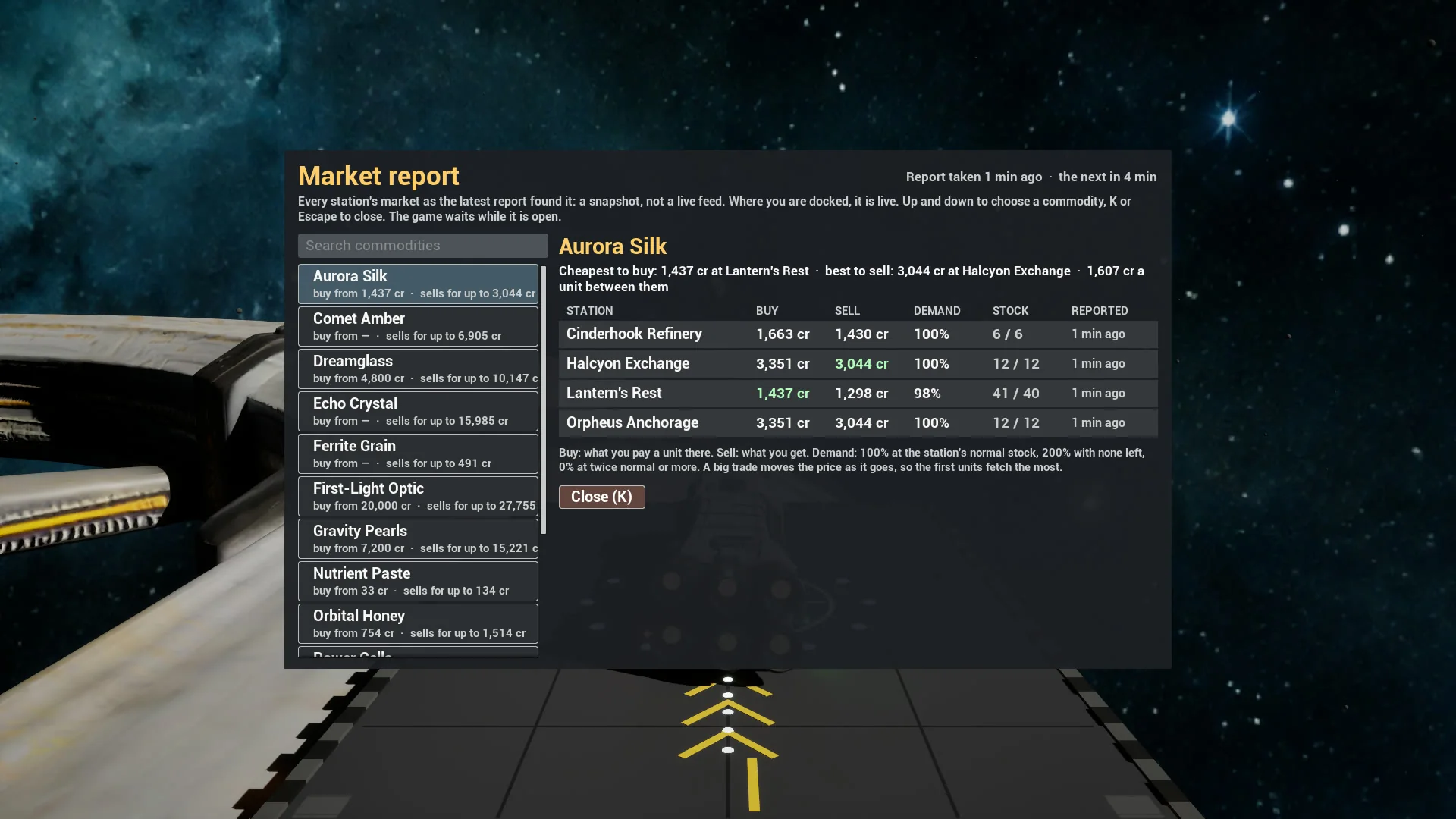Click the commodity list scrollbar
Image resolution: width=1456 pixels, height=819 pixels.
coord(543,400)
